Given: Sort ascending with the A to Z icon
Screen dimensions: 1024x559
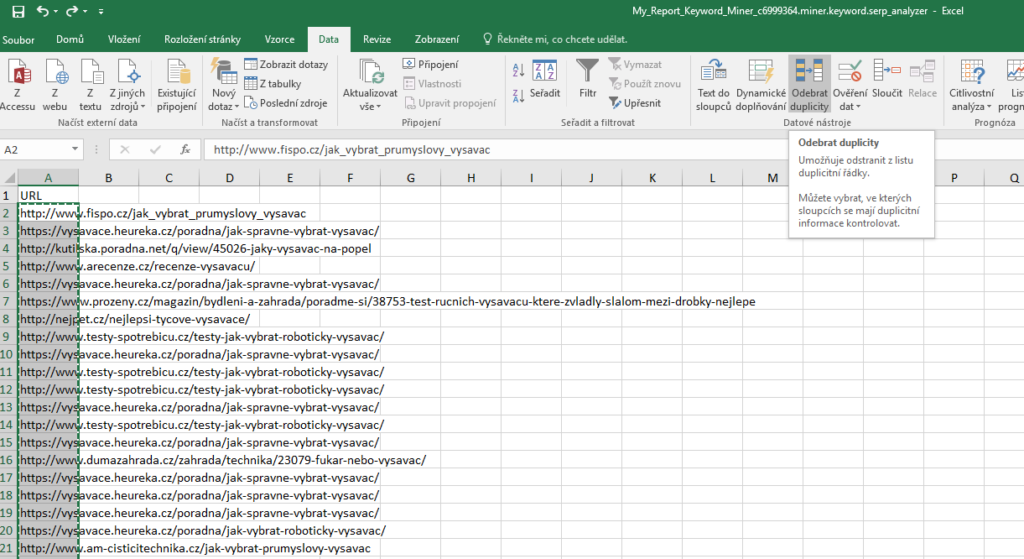Looking at the screenshot, I should pos(519,70).
